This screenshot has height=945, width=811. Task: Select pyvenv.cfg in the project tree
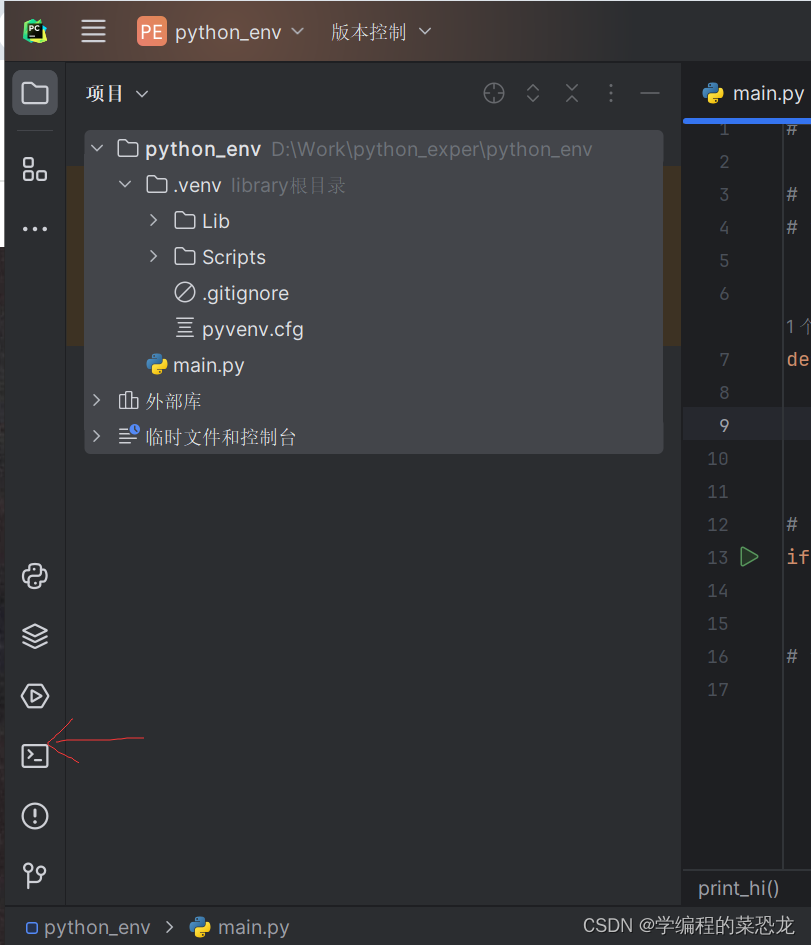[252, 328]
